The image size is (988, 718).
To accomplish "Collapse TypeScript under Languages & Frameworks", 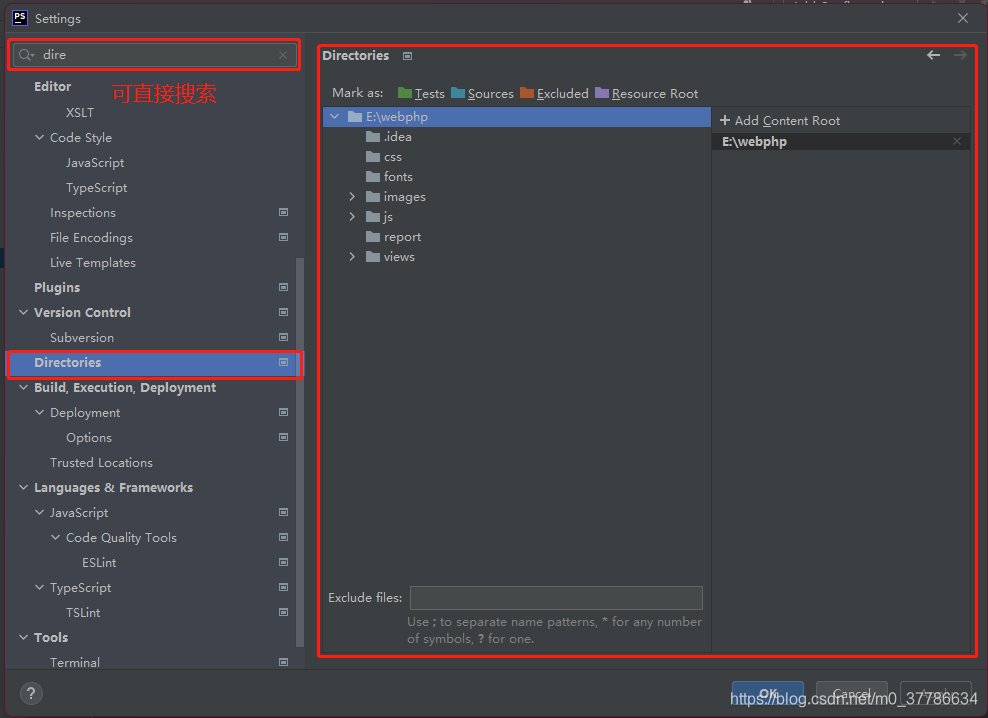I will click(x=39, y=588).
